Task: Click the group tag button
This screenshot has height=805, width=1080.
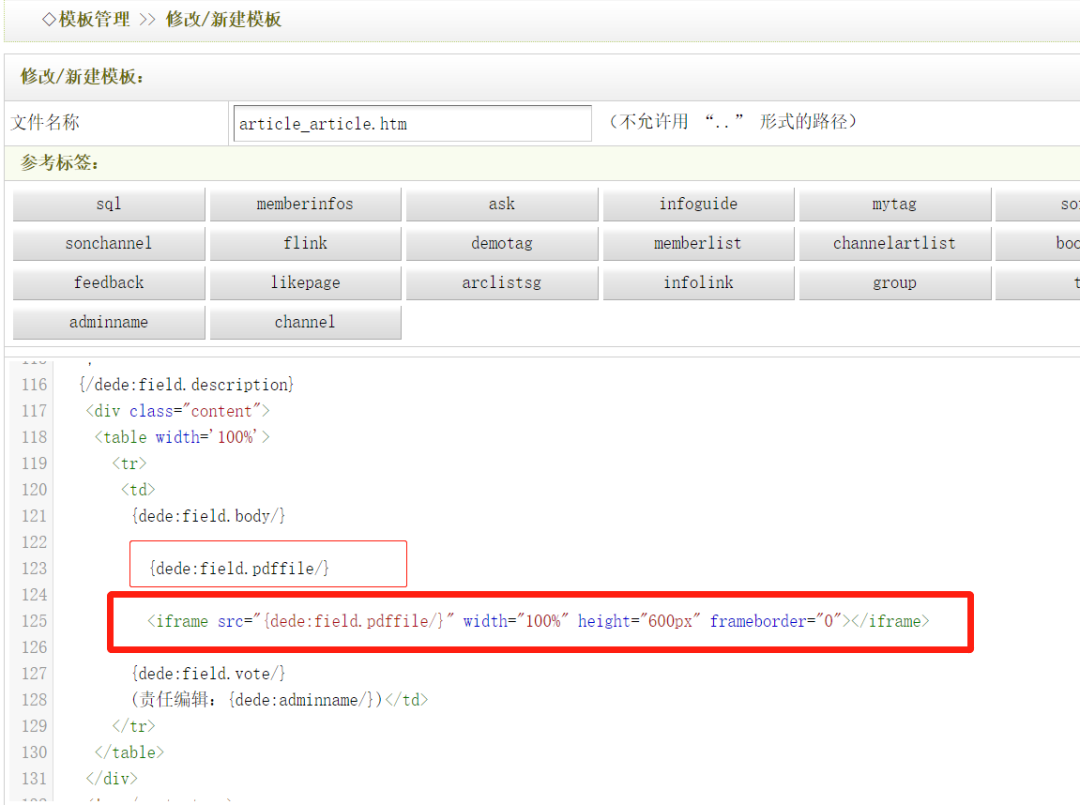Action: [x=894, y=283]
